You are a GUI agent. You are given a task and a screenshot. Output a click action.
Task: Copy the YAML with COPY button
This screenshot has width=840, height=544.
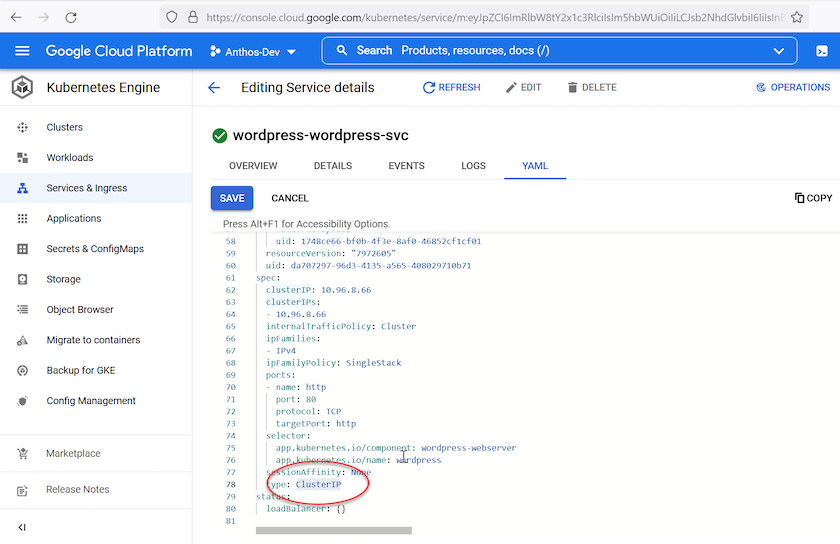pos(813,198)
